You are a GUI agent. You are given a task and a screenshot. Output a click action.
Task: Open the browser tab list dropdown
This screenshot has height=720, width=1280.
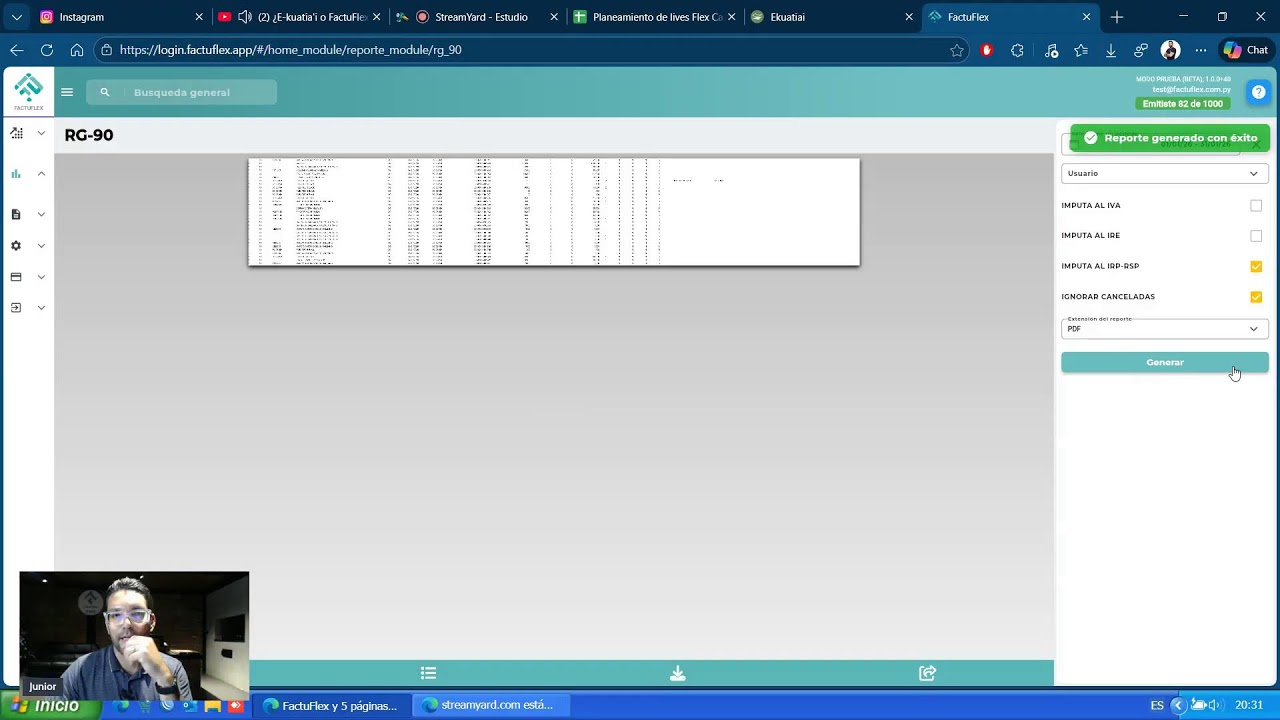pos(16,17)
